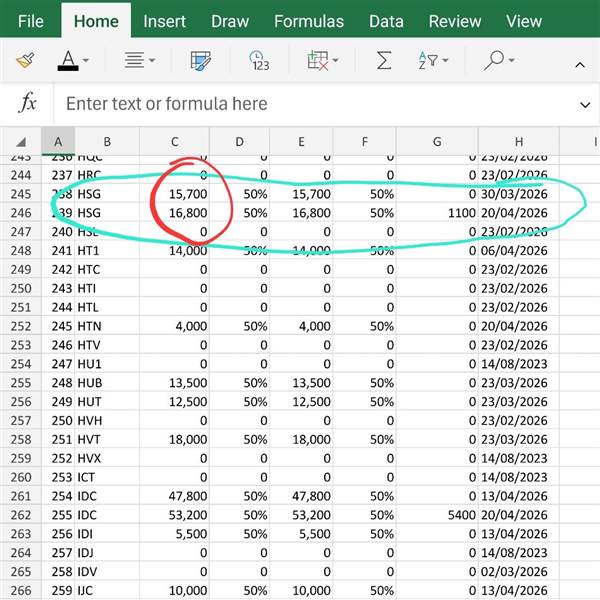This screenshot has width=600, height=600.
Task: Click the format as table icon
Action: pos(201,61)
